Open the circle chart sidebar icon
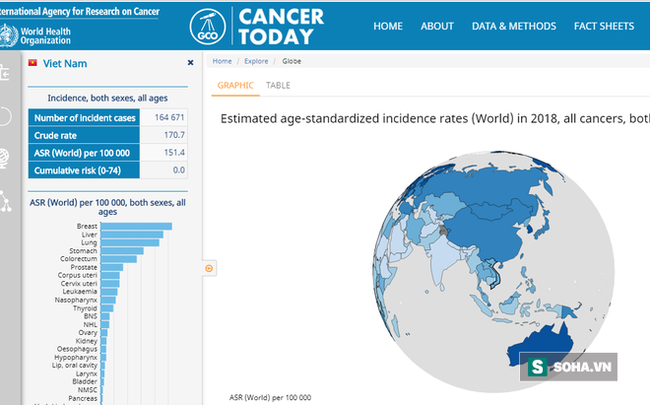Image resolution: width=650 pixels, height=405 pixels. coord(5,116)
